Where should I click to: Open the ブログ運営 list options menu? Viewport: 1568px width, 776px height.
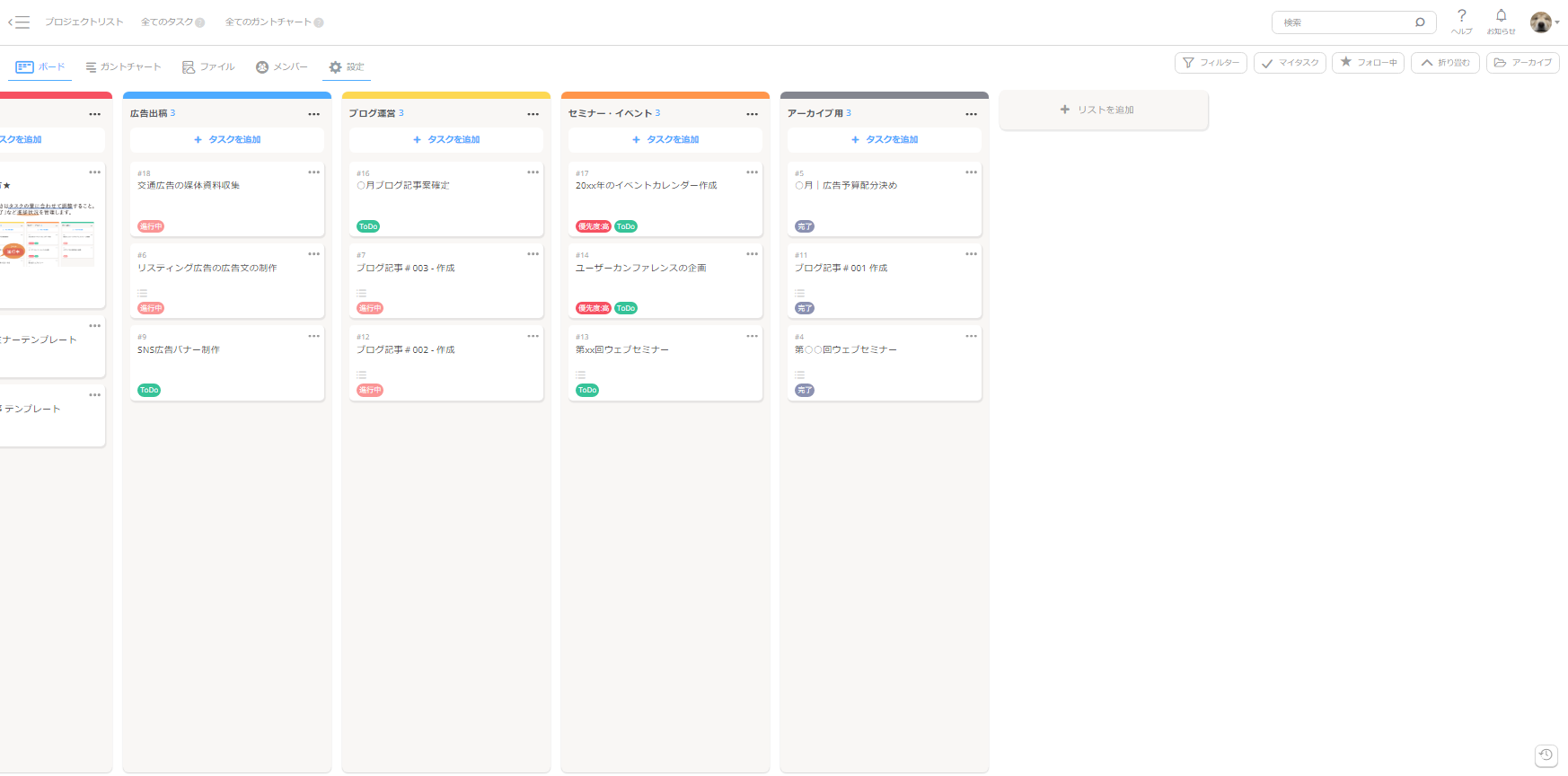click(533, 114)
